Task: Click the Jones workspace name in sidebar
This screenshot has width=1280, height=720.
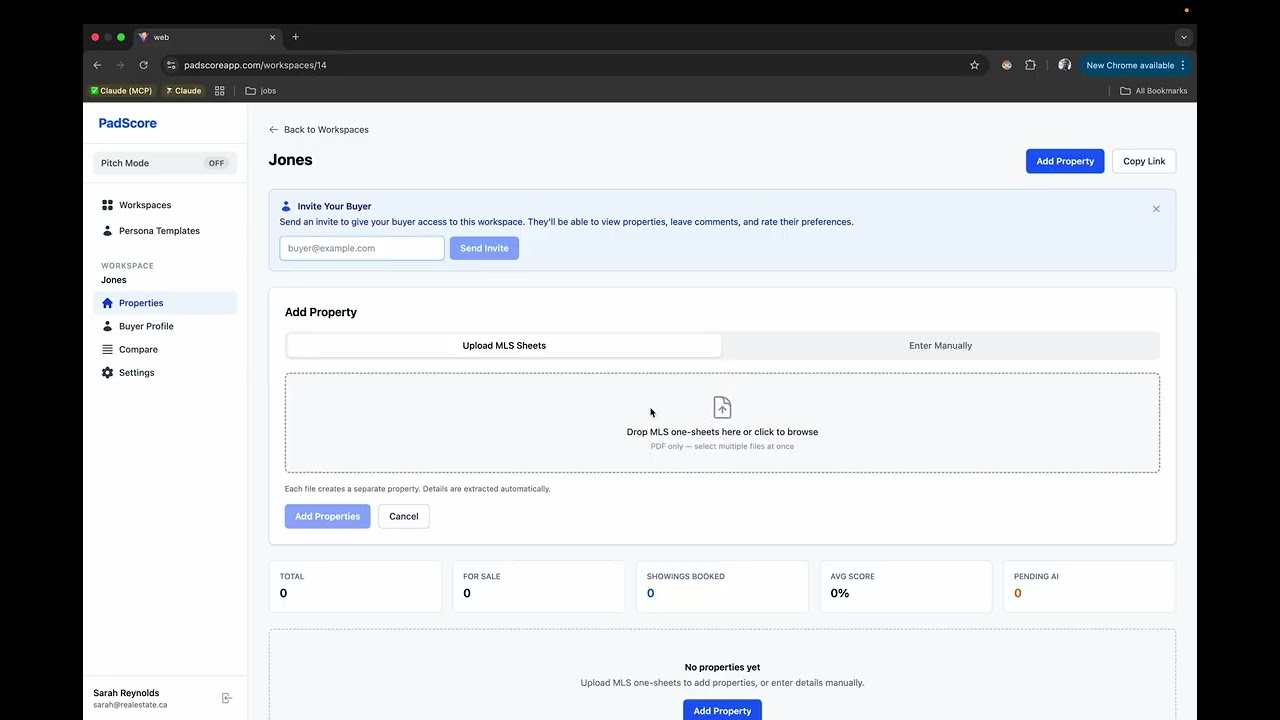Action: 114,280
